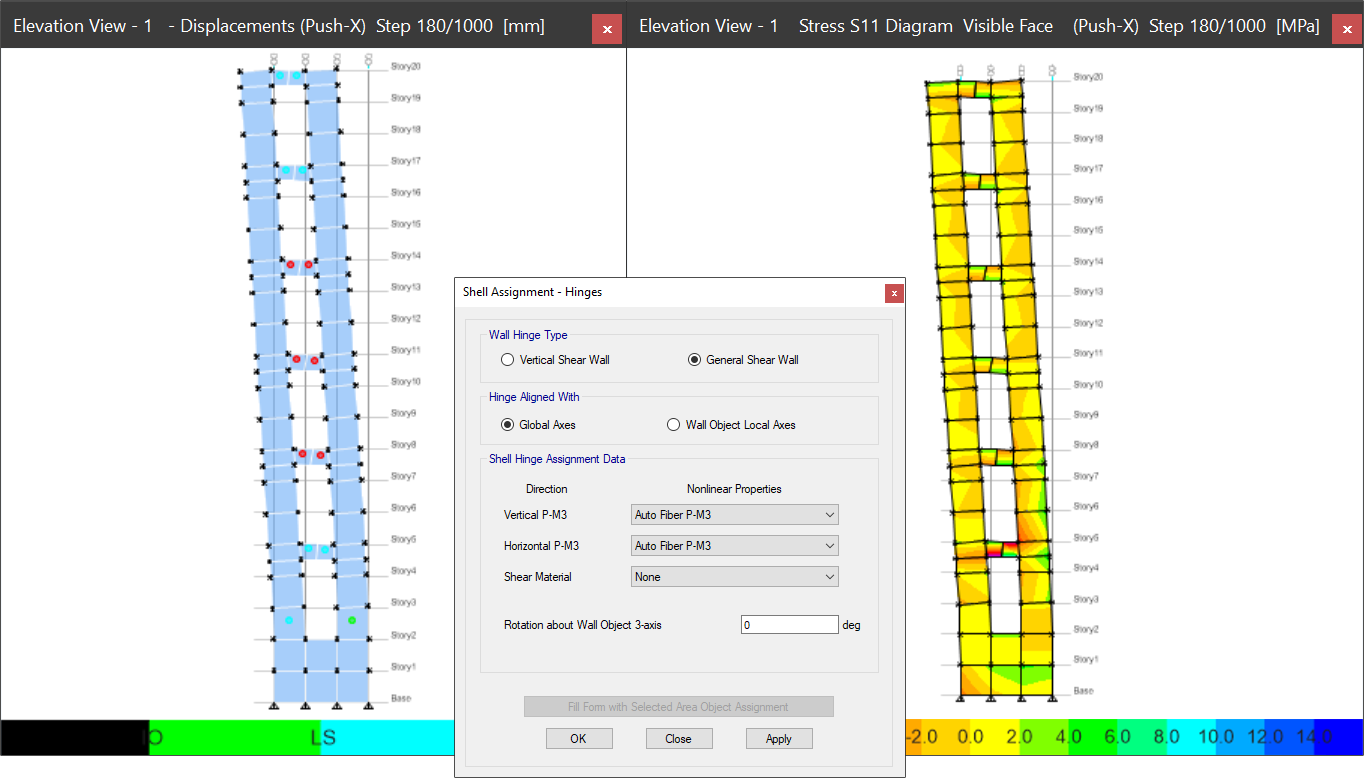Open the Shear Material dropdown
Viewport: 1364px width, 778px height.
coord(735,577)
